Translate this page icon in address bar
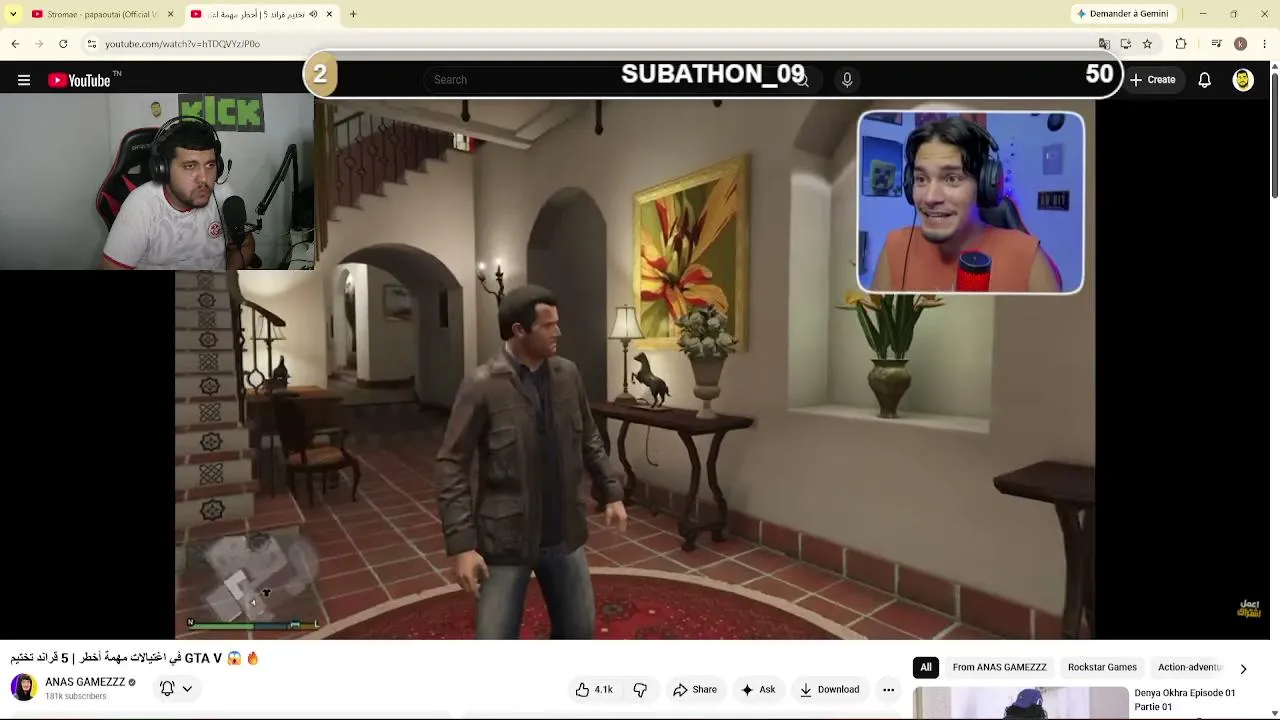 tap(1104, 44)
